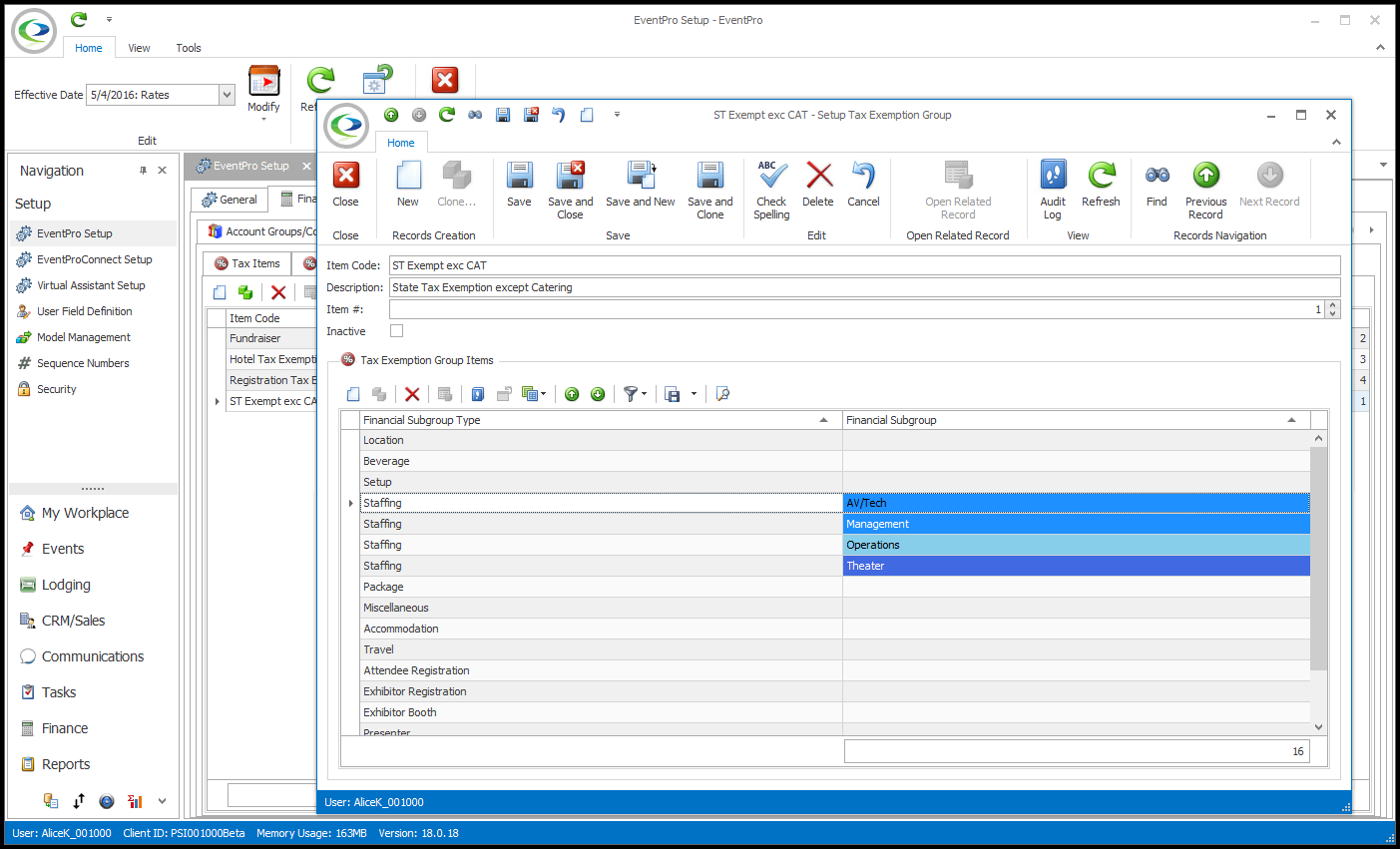This screenshot has height=849, width=1400.
Task: Click main window red X ribbon icon
Action: (x=445, y=80)
